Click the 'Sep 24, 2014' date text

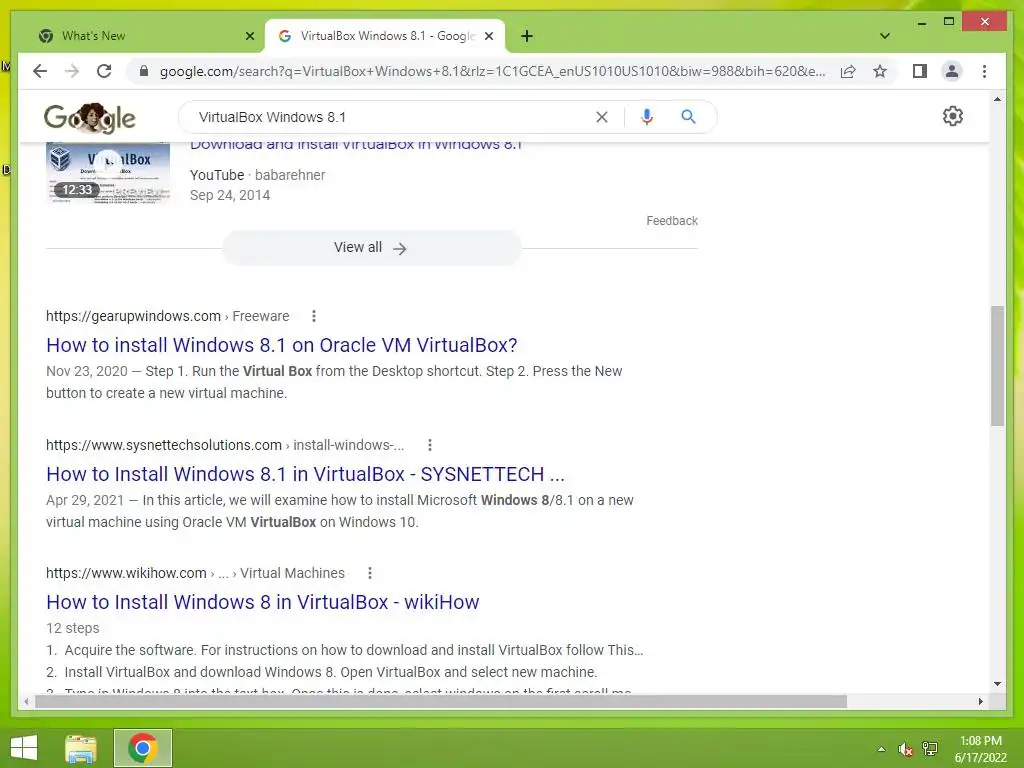click(230, 195)
